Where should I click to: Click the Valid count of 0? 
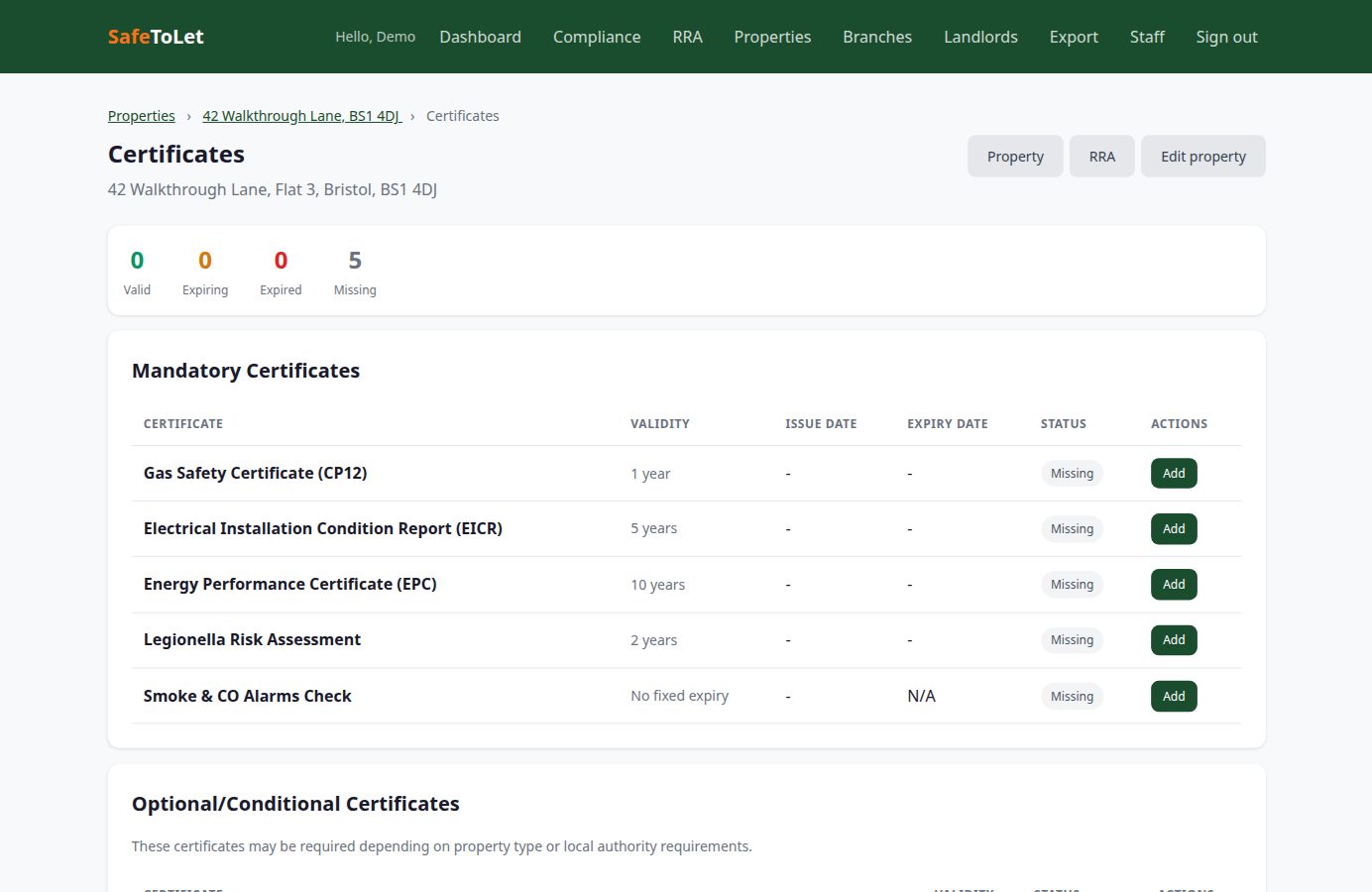pos(137,261)
